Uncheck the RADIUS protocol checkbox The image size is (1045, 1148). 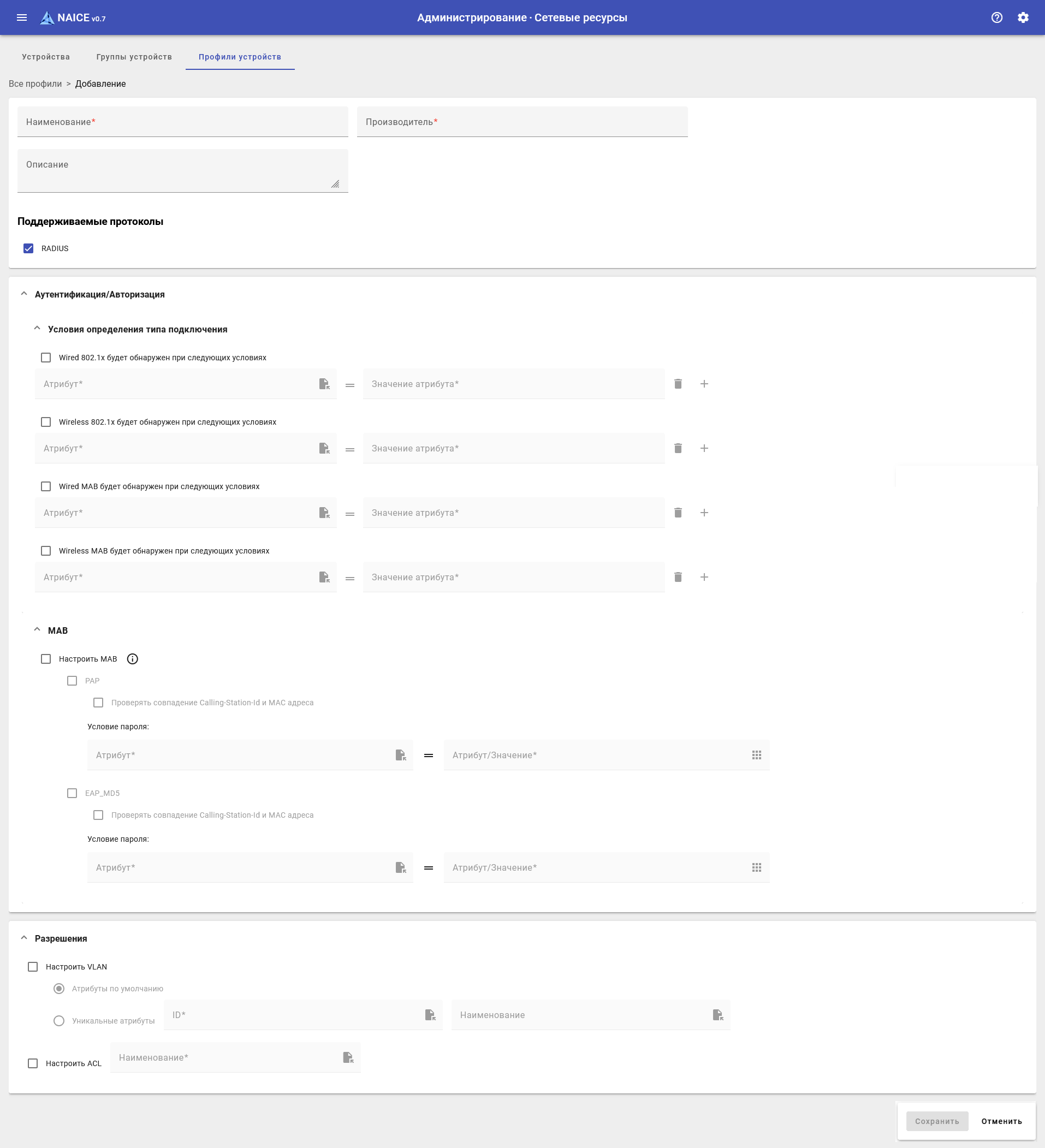click(28, 248)
